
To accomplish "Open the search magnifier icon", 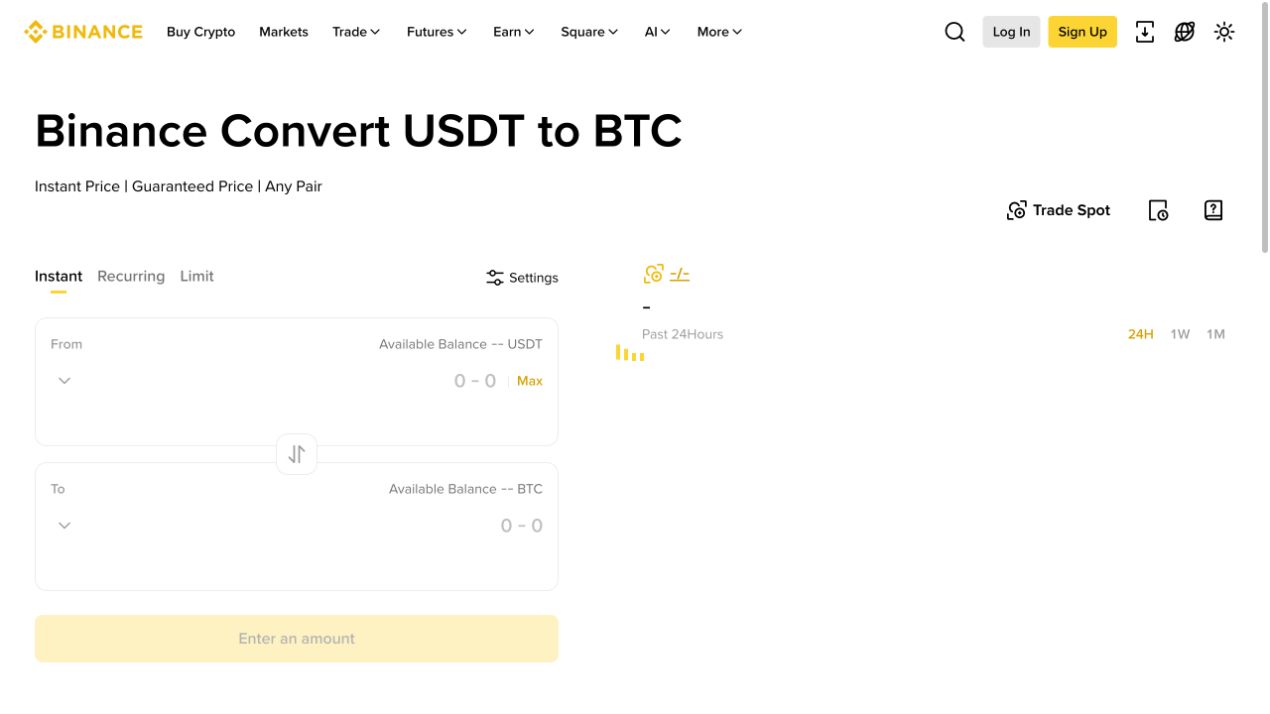I will point(955,32).
